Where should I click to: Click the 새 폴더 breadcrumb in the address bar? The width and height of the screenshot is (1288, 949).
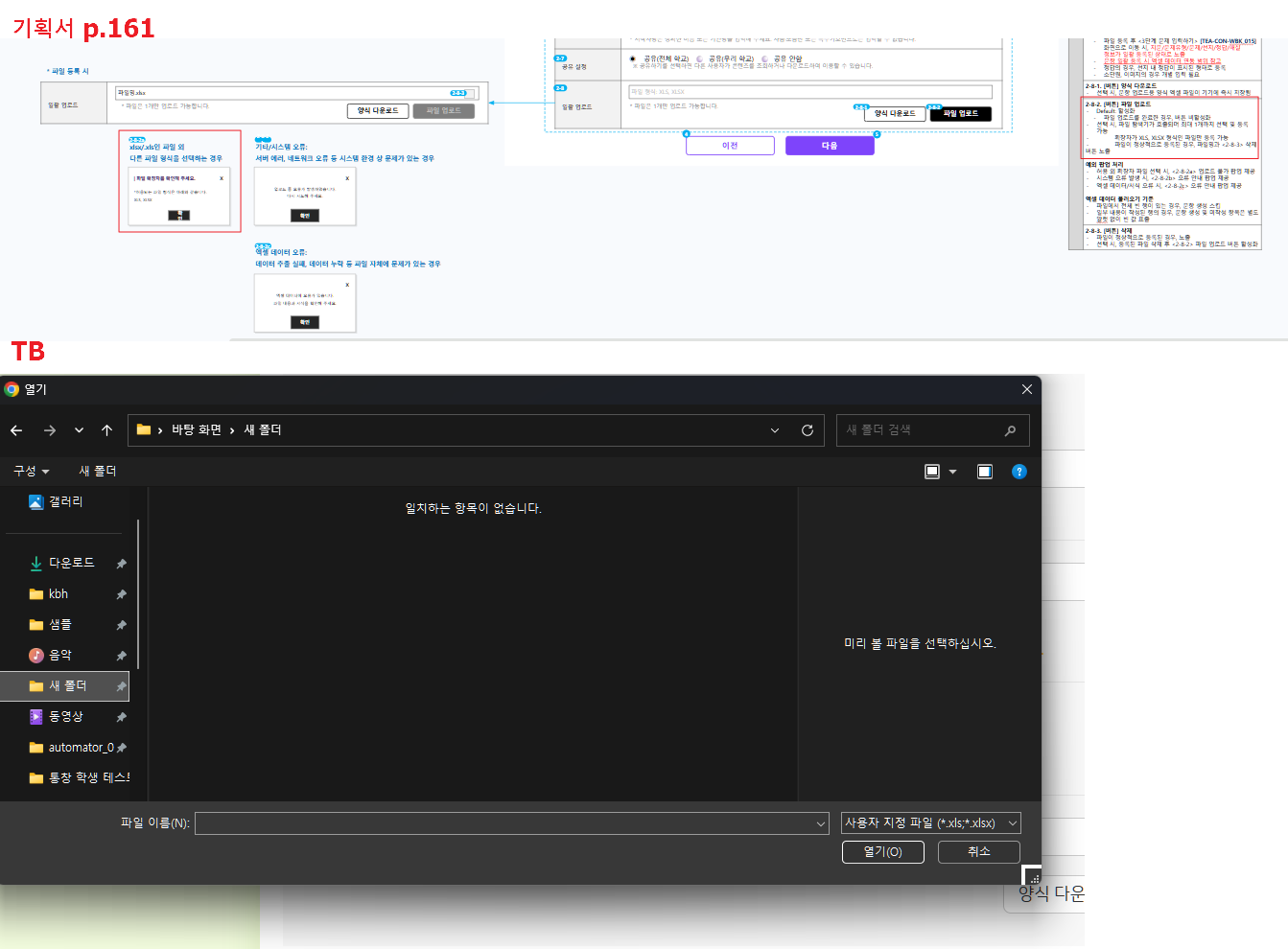[263, 429]
